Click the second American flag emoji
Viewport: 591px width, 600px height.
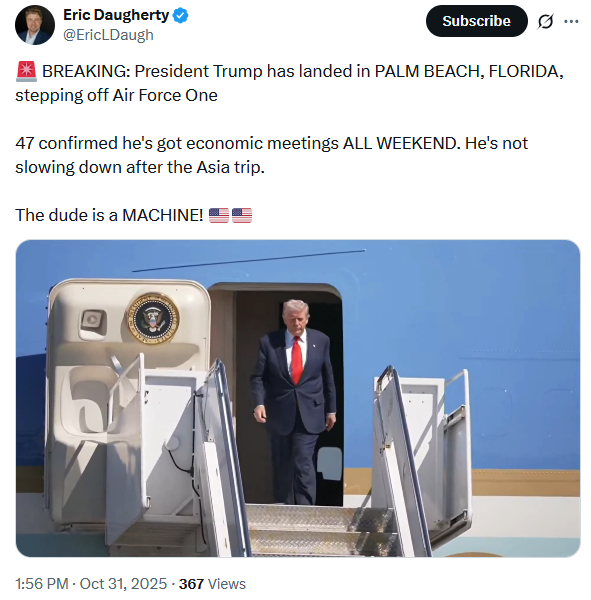tap(242, 215)
